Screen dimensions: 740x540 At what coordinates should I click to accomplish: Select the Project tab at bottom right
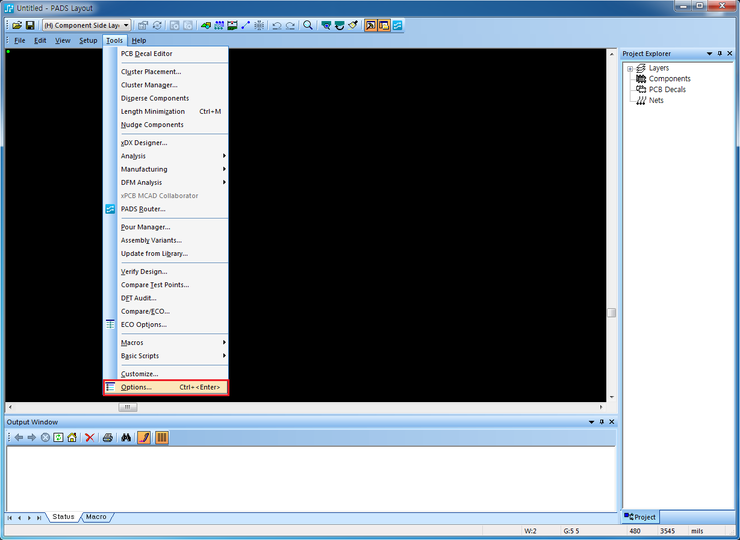[x=640, y=517]
